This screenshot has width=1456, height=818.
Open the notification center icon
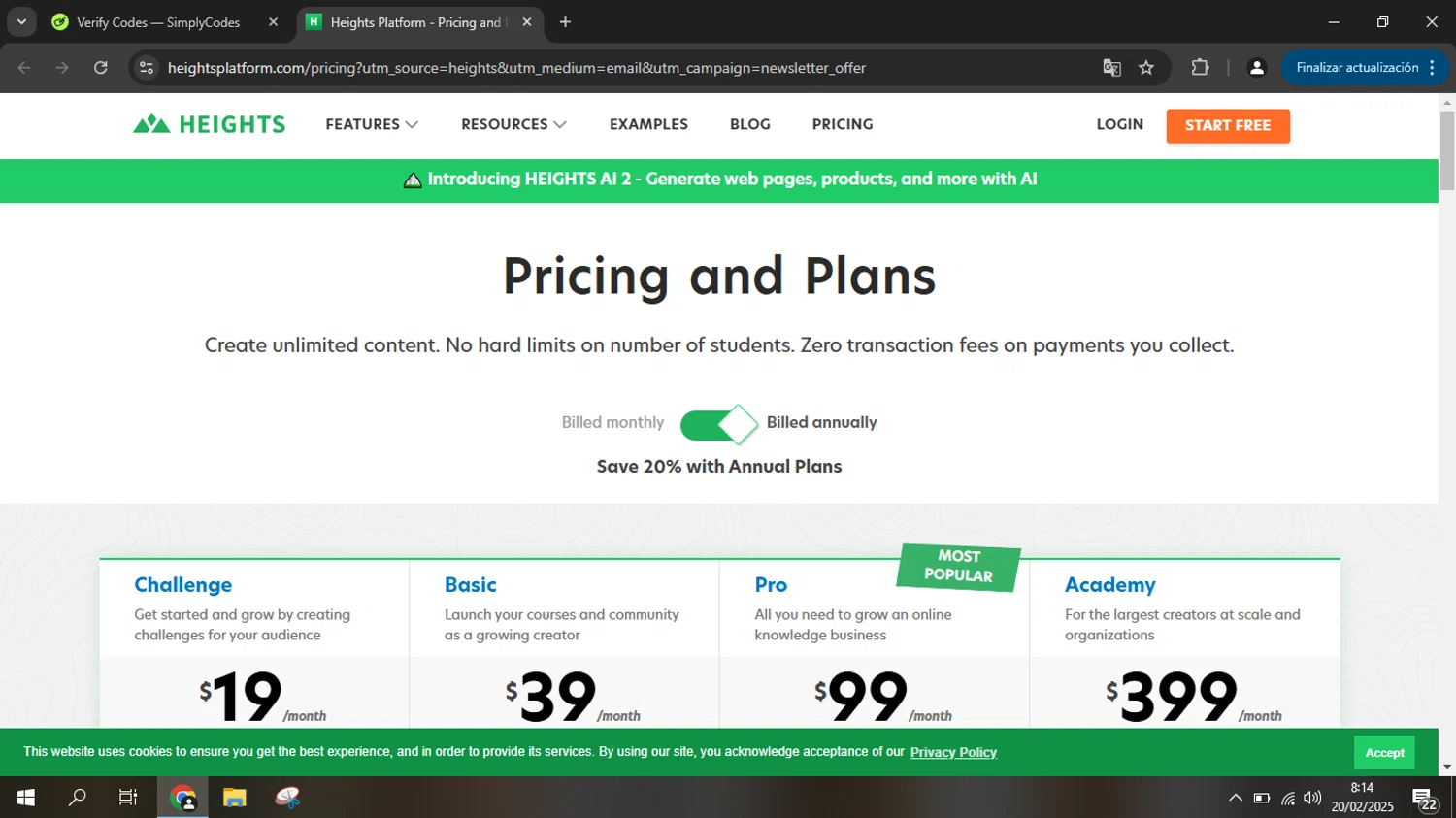pyautogui.click(x=1425, y=800)
